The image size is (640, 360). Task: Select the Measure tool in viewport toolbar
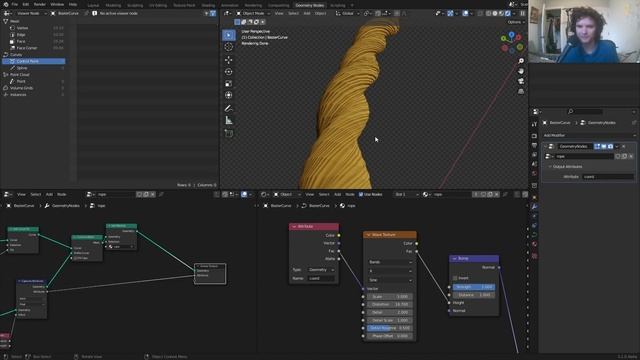(229, 120)
